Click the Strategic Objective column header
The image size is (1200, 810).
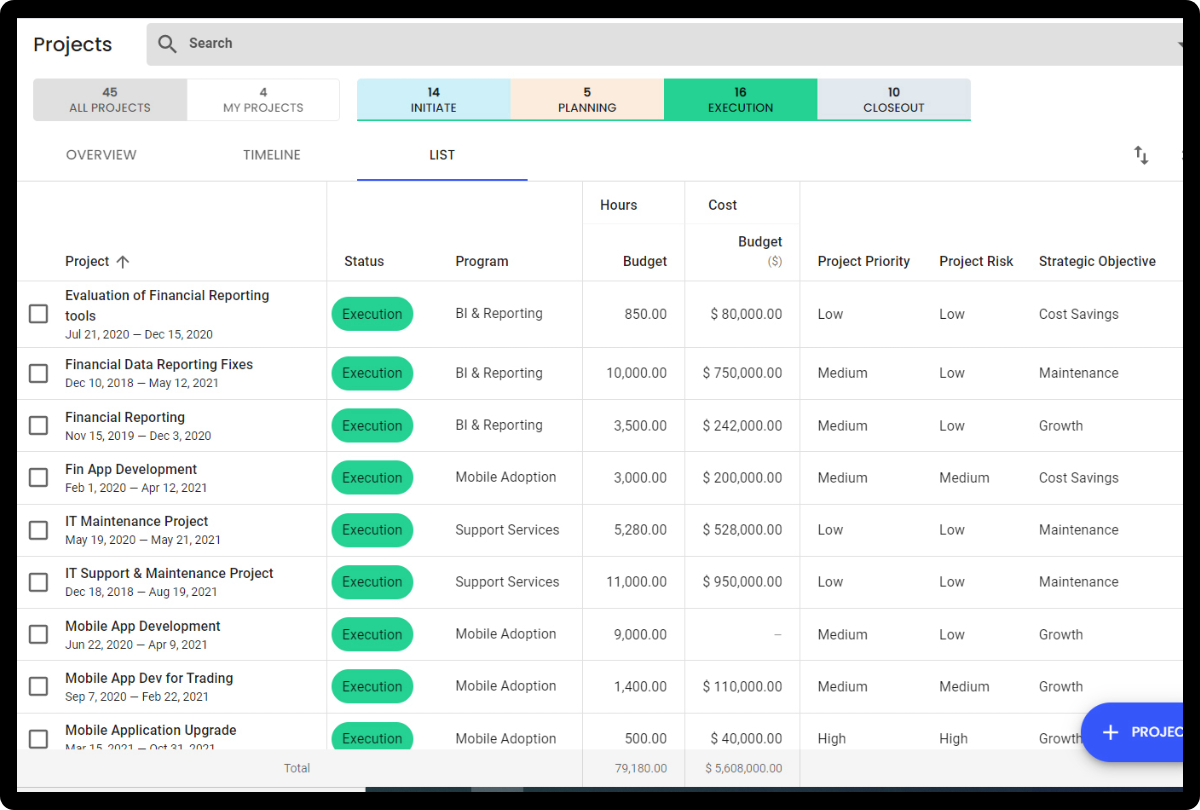pos(1097,261)
